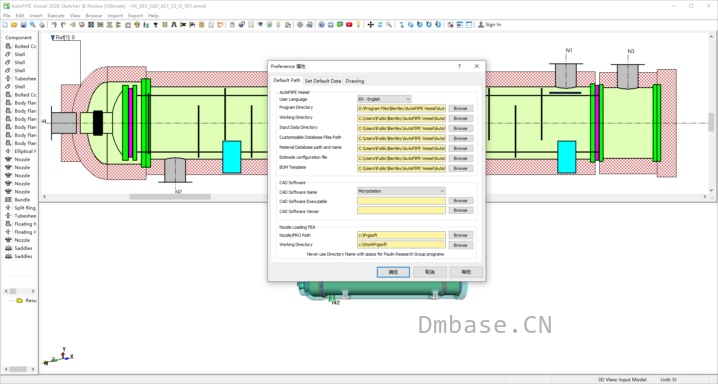Click the Print toolbar icon
Screen dimensions: 718x384
[x=42, y=25]
